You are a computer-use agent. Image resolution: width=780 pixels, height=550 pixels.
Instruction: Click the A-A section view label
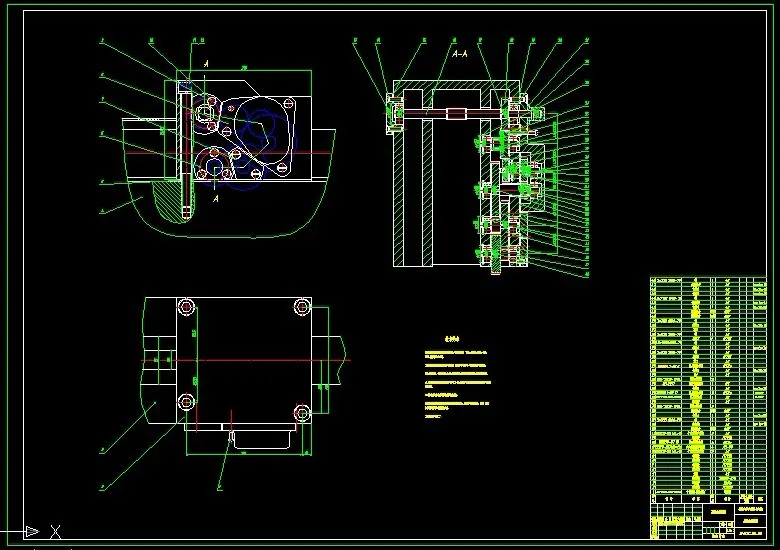point(460,53)
